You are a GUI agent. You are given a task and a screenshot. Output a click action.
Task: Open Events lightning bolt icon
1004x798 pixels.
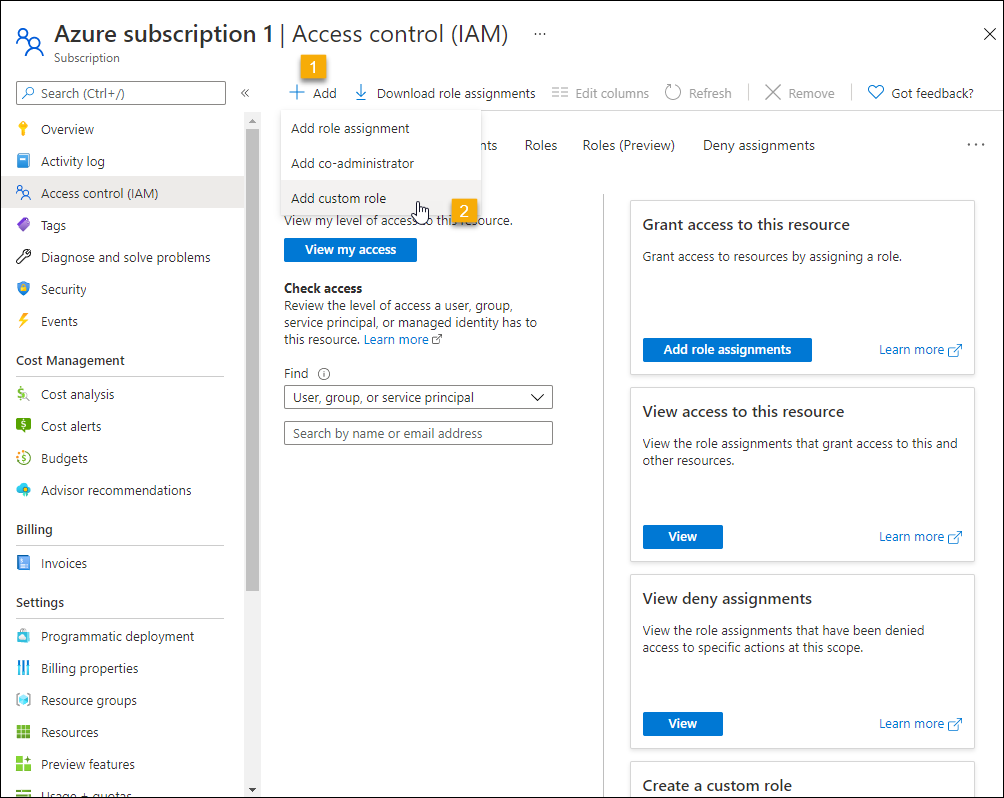pyautogui.click(x=24, y=321)
